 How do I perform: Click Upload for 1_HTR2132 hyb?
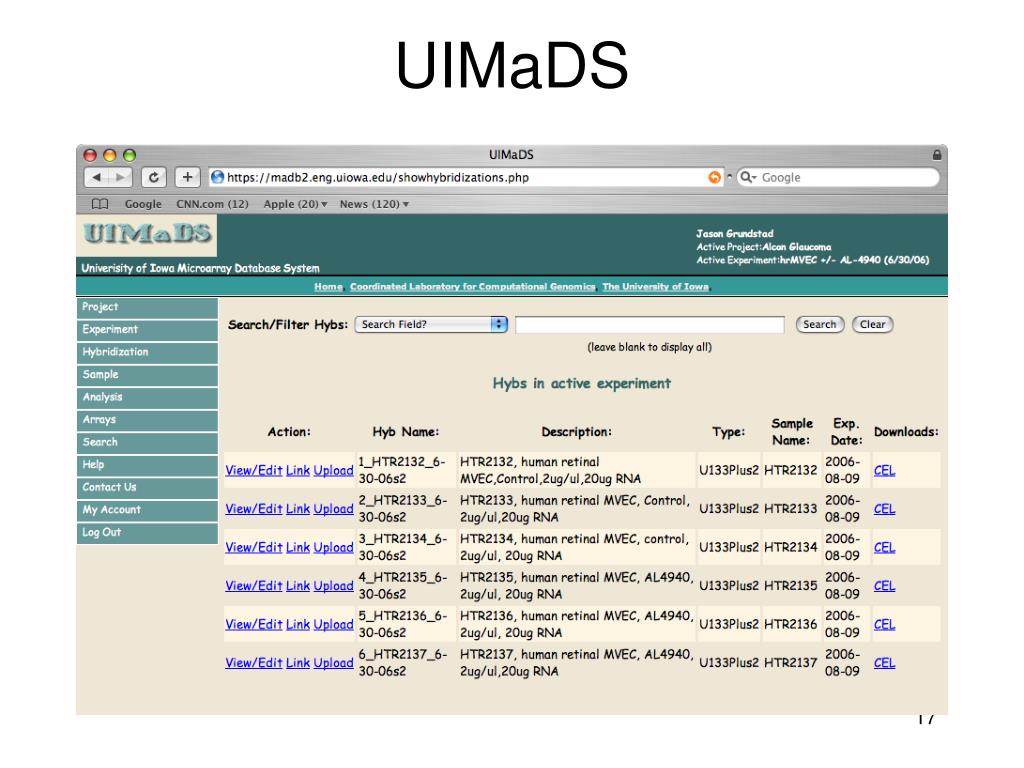[x=333, y=470]
